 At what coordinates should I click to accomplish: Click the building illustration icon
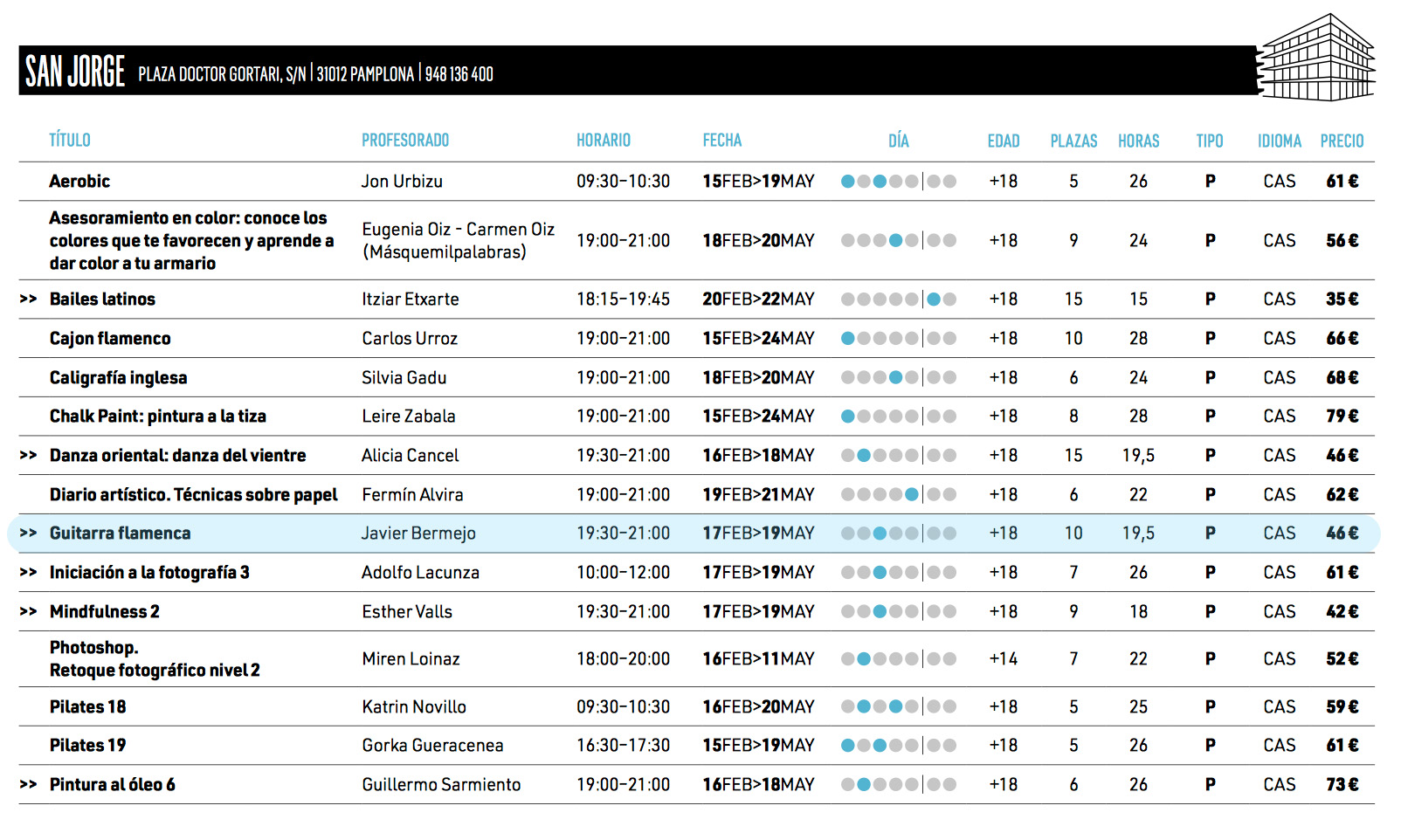[1317, 59]
